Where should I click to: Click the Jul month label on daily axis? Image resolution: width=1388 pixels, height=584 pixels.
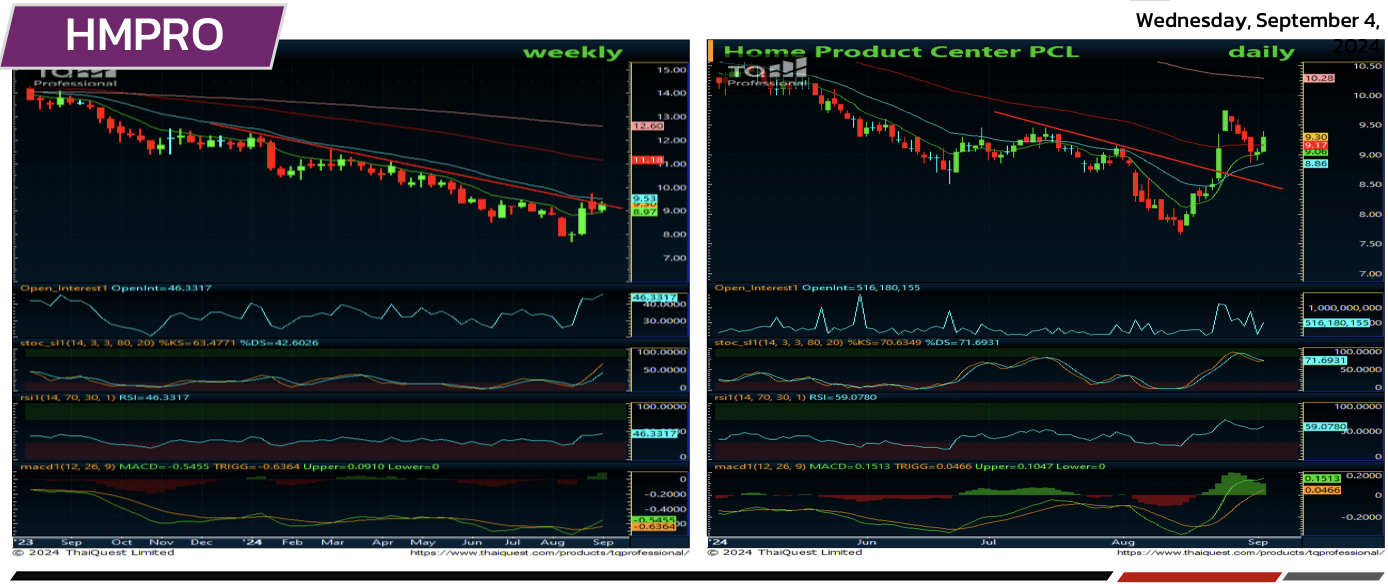tap(988, 543)
